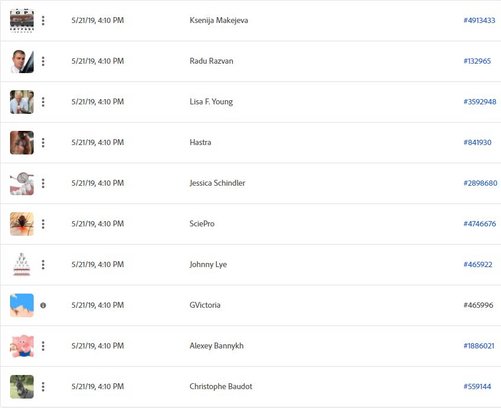The height and width of the screenshot is (408, 501).
Task: Select the pig cartoon thumbnail
Action: click(22, 346)
